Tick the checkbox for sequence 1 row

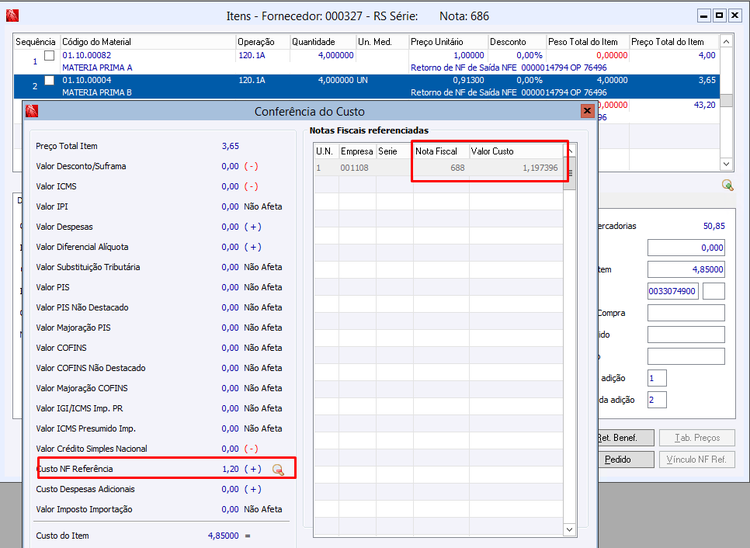pyautogui.click(x=49, y=56)
